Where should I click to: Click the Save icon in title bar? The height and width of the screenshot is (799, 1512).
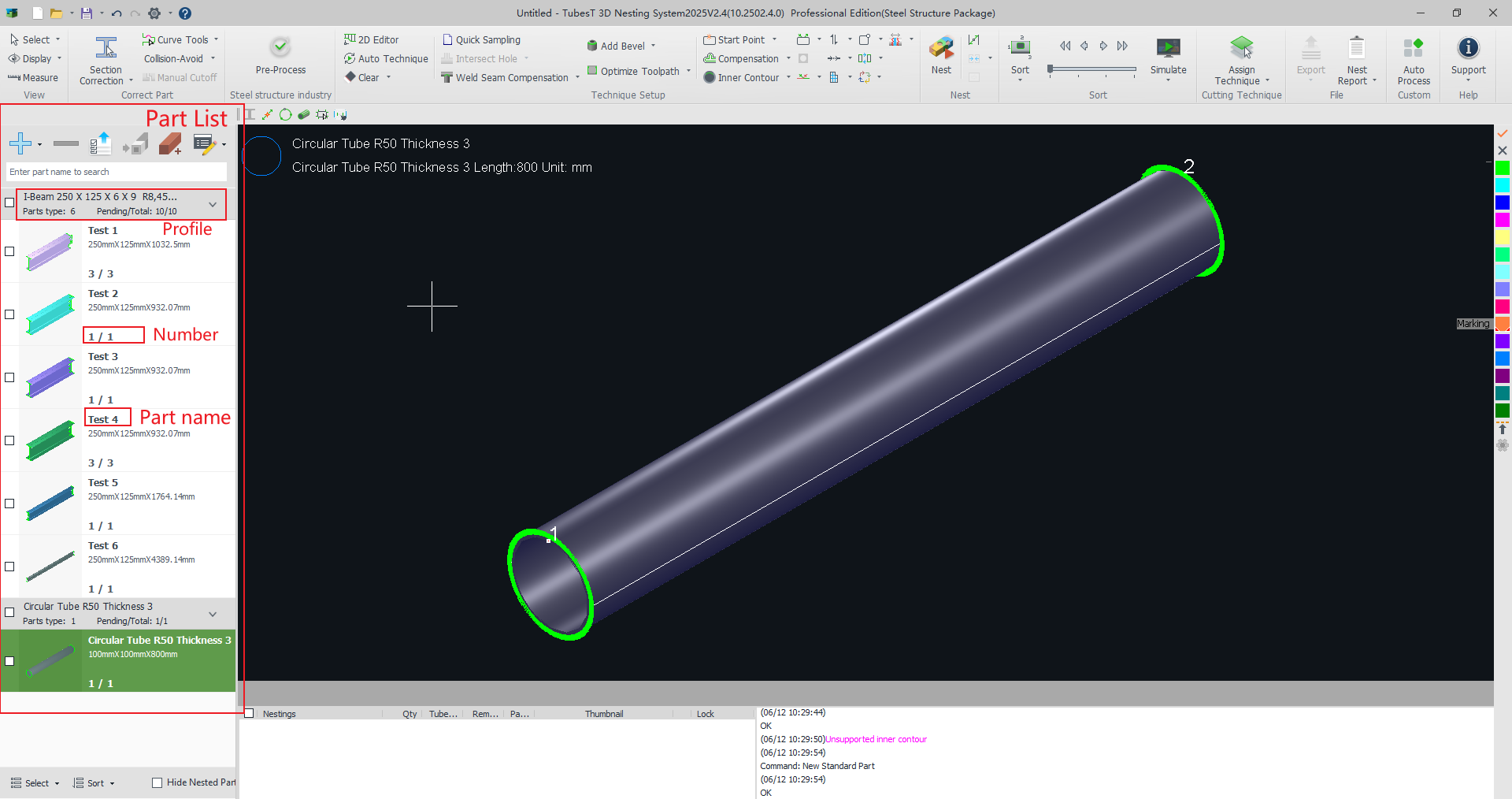(87, 13)
